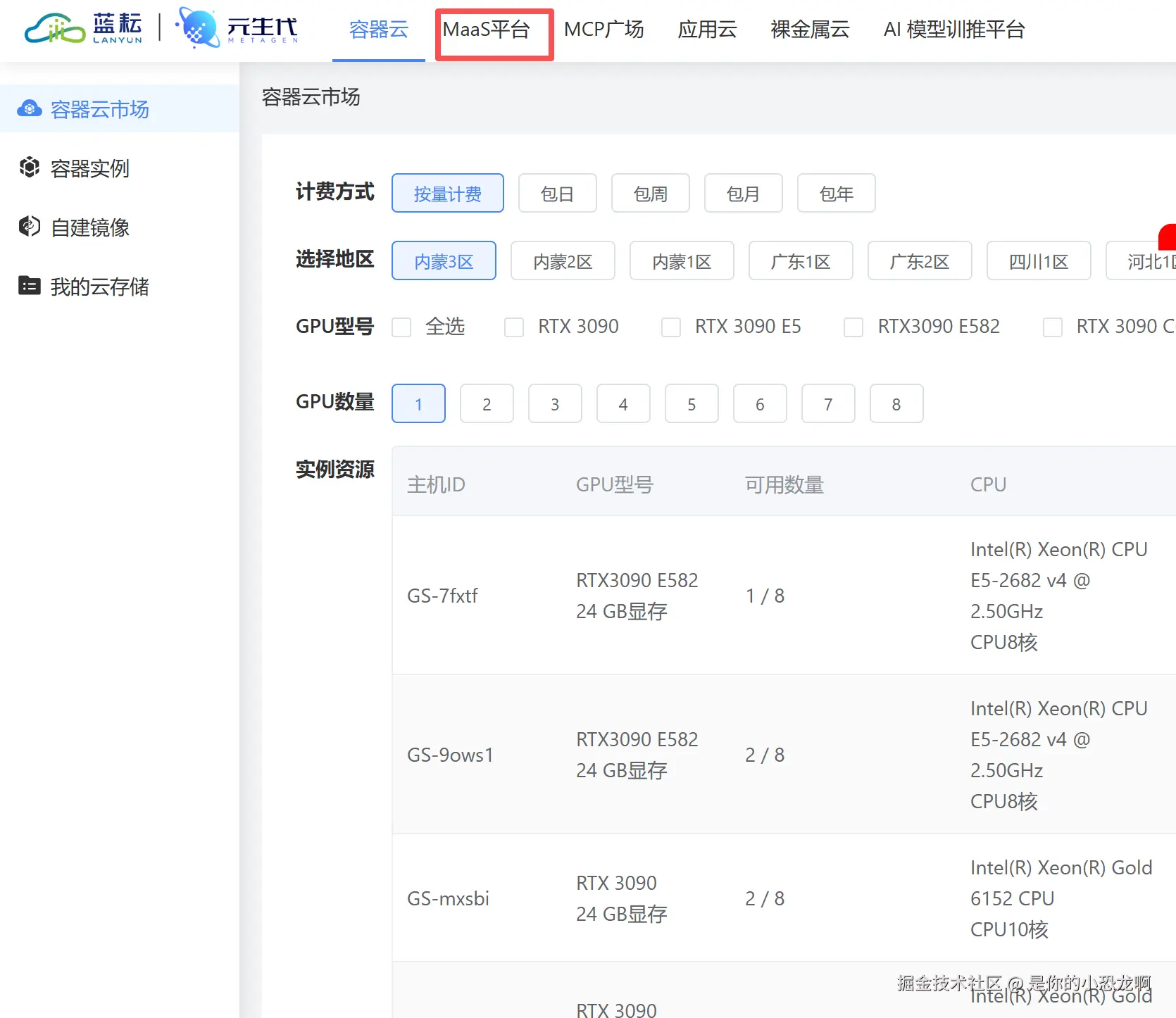Choose 包周 billing option
Image resolution: width=1176 pixels, height=1018 pixels.
(x=651, y=193)
